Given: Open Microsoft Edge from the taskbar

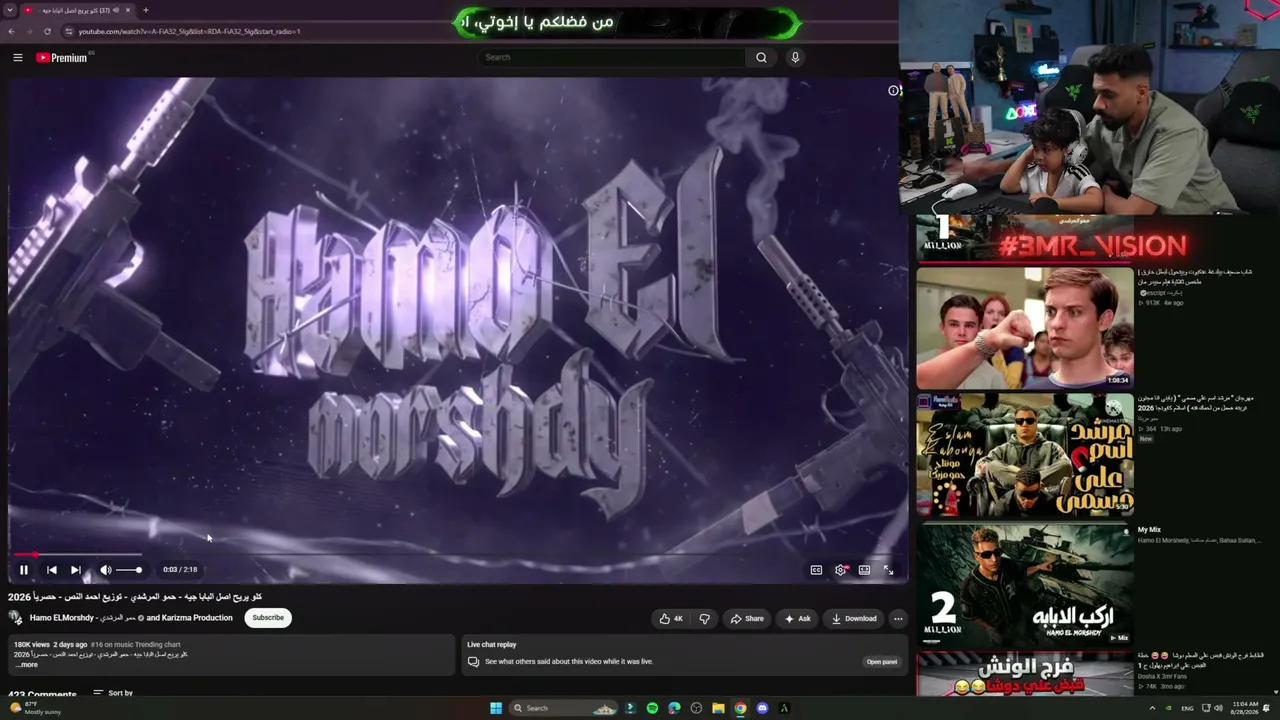Looking at the screenshot, I should [x=674, y=708].
